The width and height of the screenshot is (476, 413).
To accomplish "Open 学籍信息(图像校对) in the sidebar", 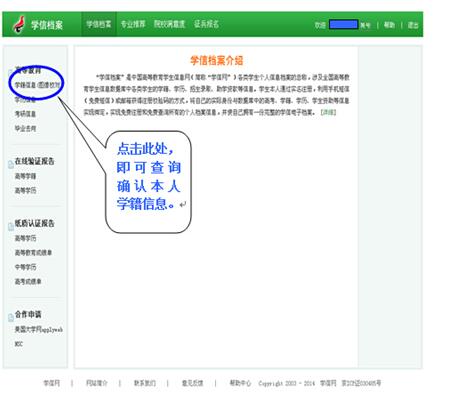I will [x=37, y=85].
